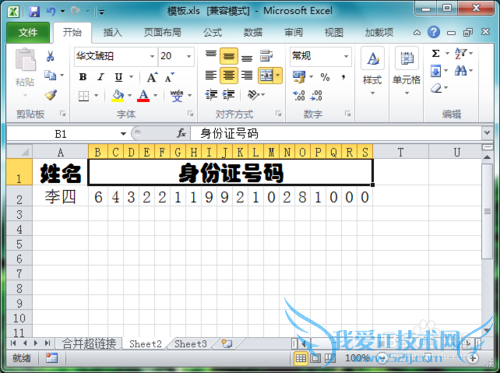Toggle middle vertical alignment
Screen dimensions: 500x373
pyautogui.click(x=229, y=56)
